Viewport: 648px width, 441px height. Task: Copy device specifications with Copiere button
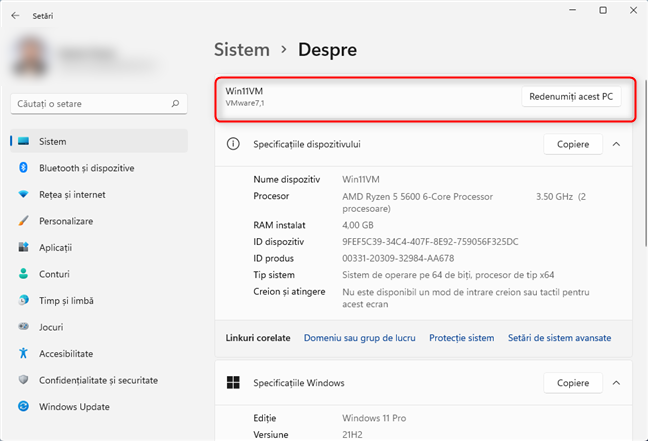pos(573,144)
